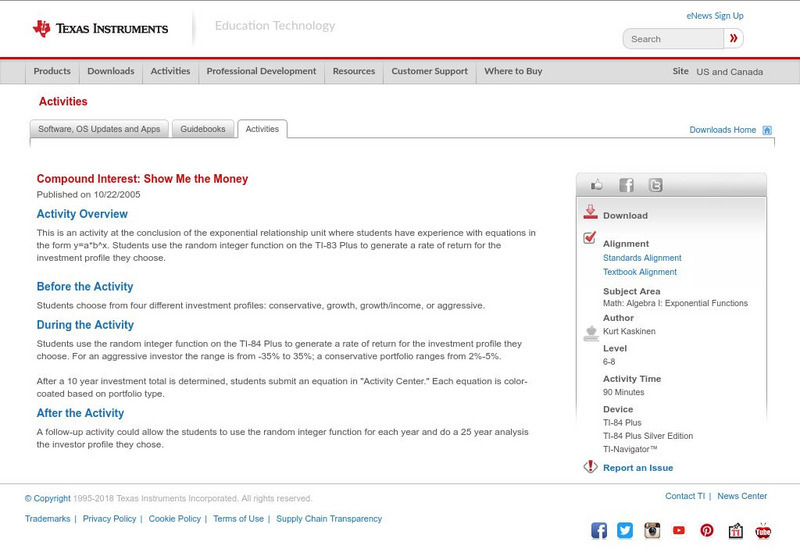Click Math: Algebra I: Exponential Functions text
The width and height of the screenshot is (800, 549).
point(676,304)
